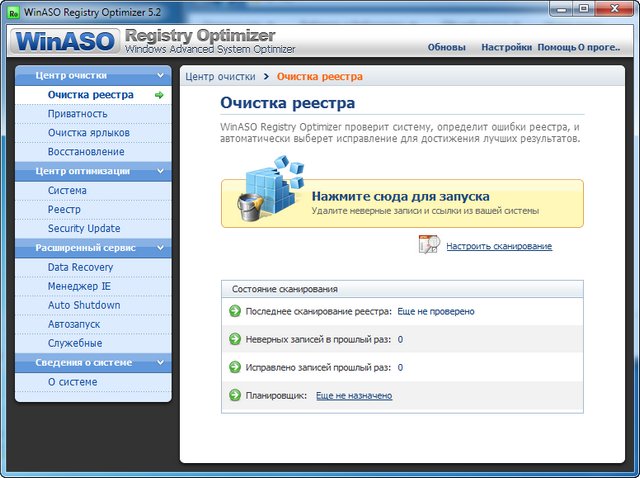Click the title bar Ro app icon
The image size is (640, 478).
14,13
